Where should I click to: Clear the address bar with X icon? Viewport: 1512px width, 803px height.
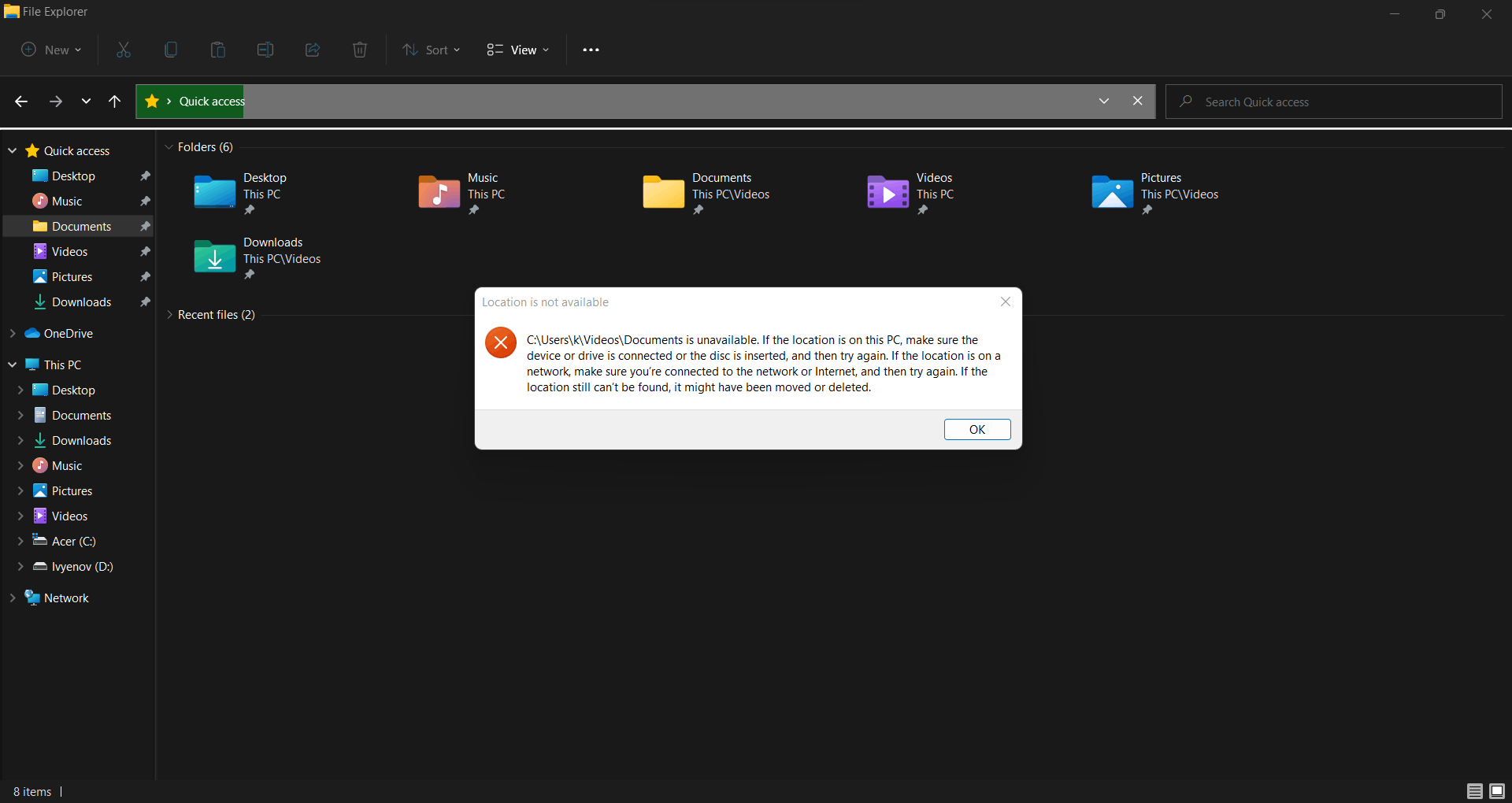pos(1138,101)
